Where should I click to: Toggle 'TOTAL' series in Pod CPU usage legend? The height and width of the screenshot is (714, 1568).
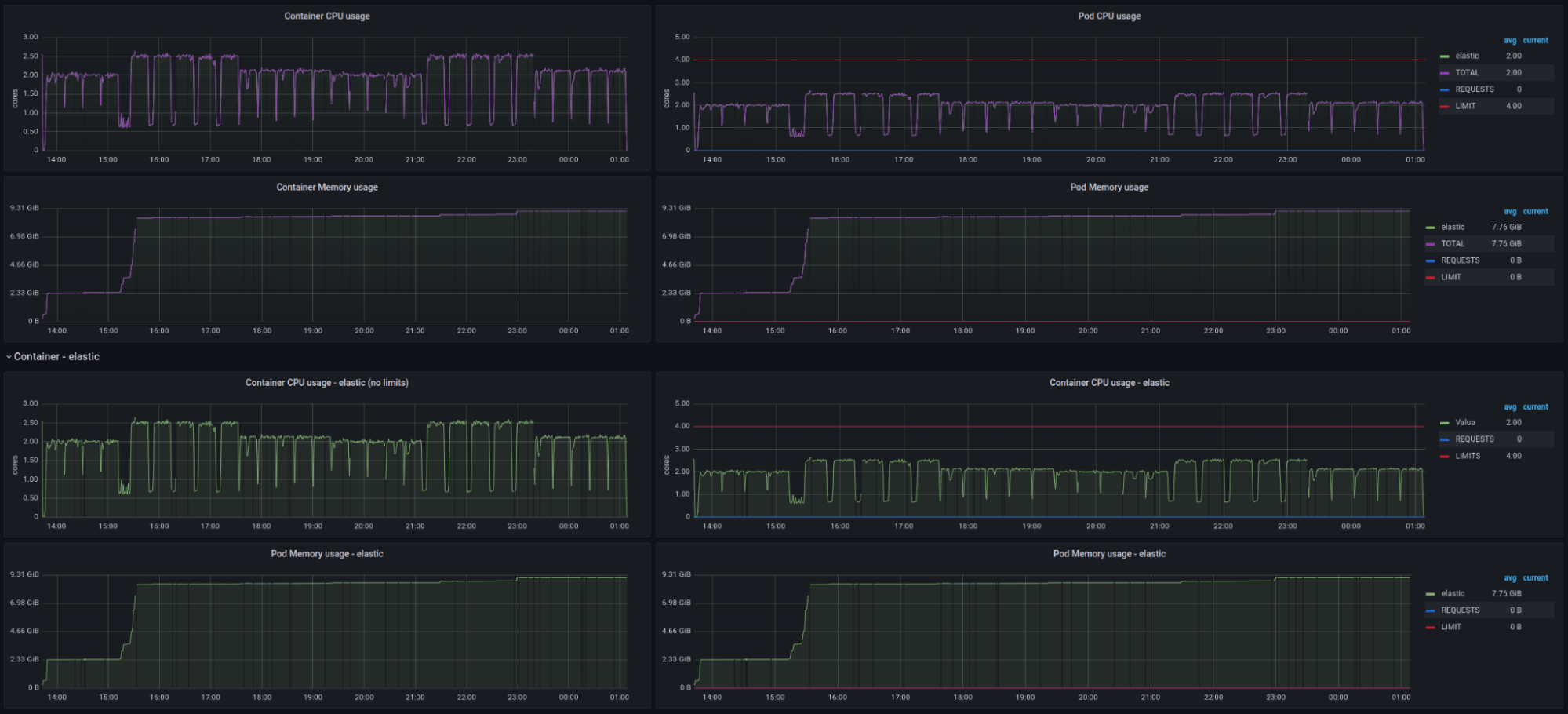pos(1467,73)
